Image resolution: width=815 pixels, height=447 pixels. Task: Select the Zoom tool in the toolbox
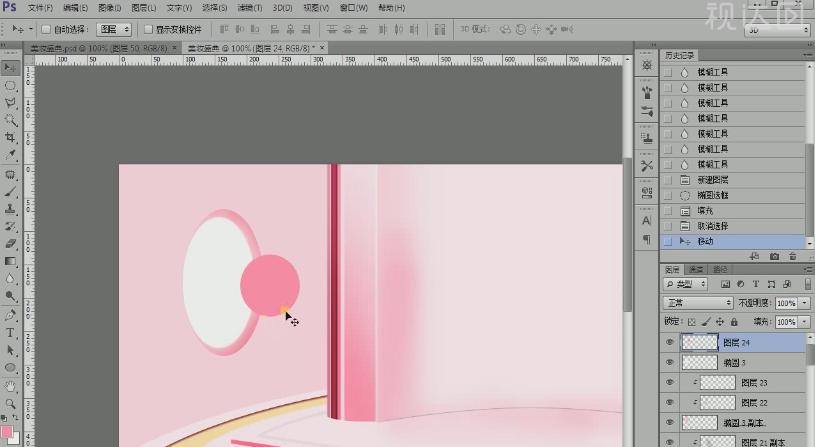tap(10, 403)
